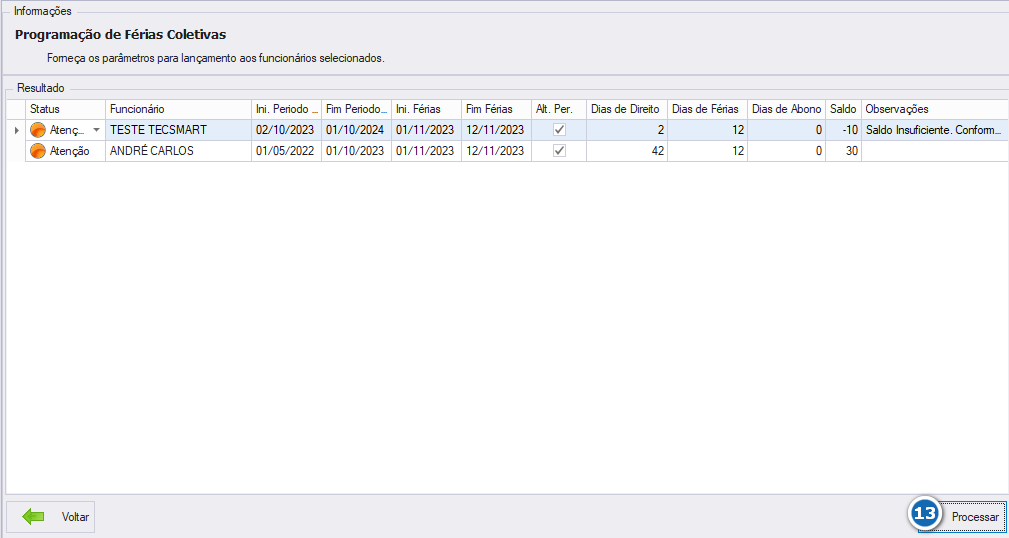Sort by the Status column header

[x=65, y=109]
